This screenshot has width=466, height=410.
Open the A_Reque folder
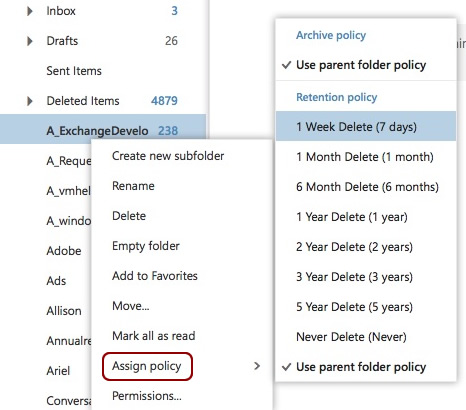coord(69,161)
